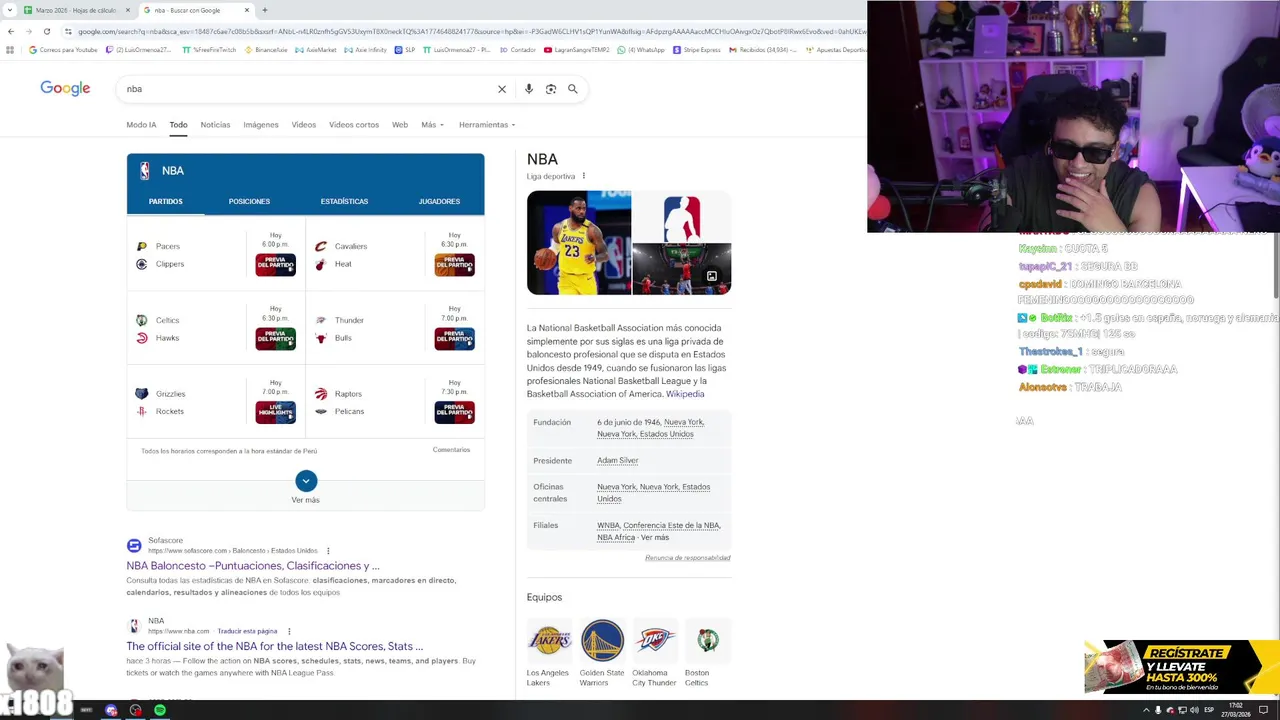The width and height of the screenshot is (1280, 720).
Task: Switch to the 'Modo IA' search tab
Action: point(141,125)
